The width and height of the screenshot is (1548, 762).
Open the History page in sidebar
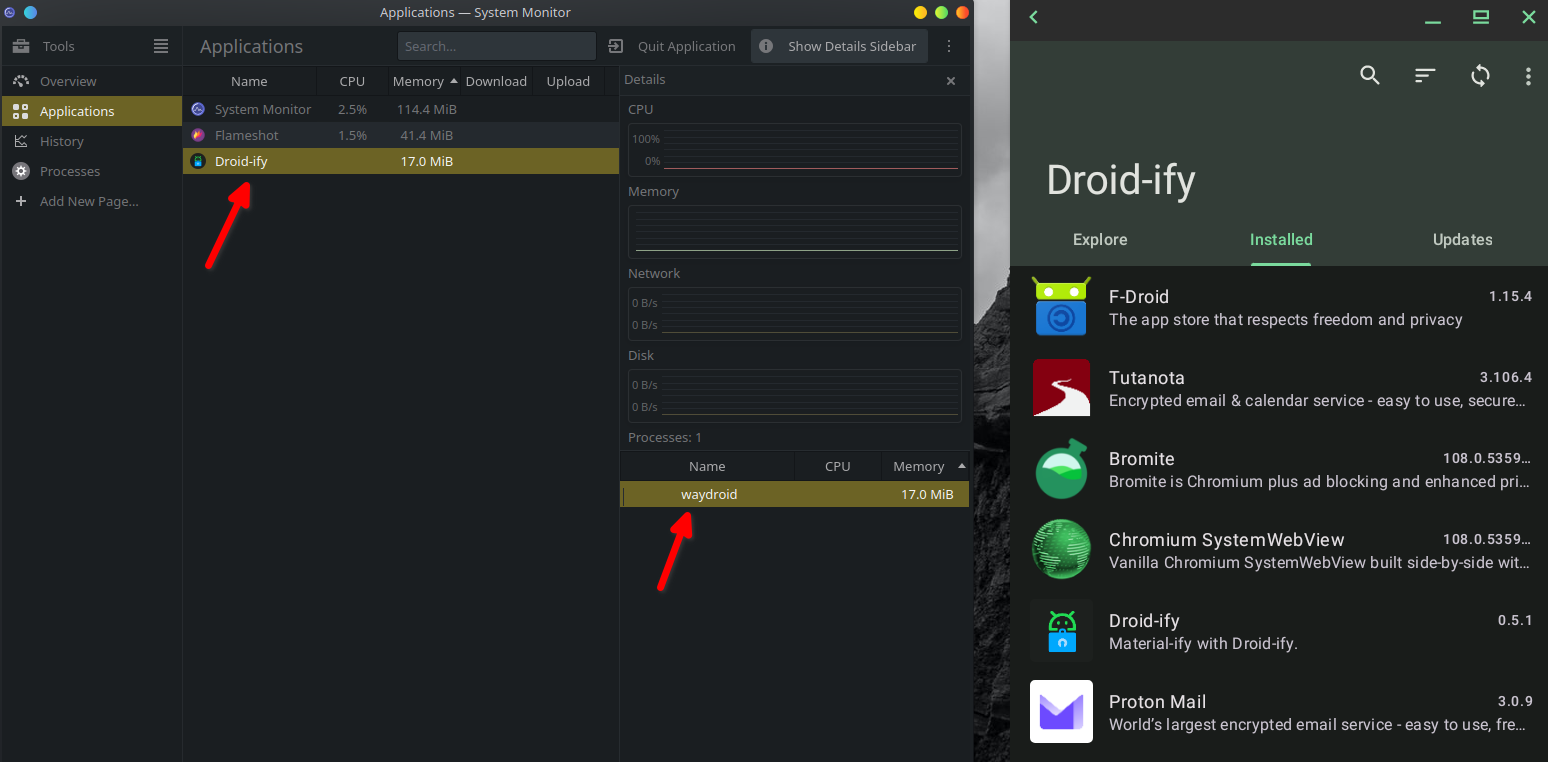tap(62, 141)
